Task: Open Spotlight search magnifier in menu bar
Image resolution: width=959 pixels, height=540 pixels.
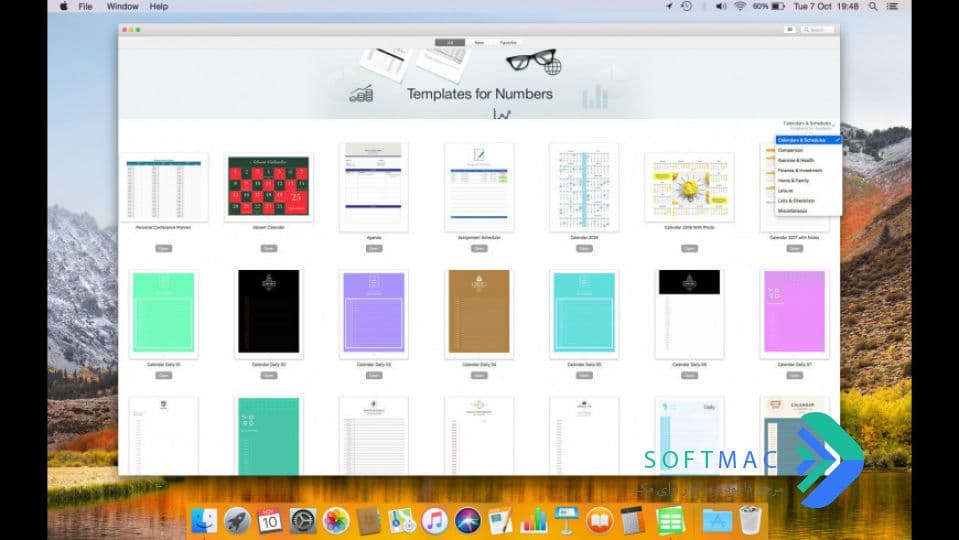Action: 873,6
